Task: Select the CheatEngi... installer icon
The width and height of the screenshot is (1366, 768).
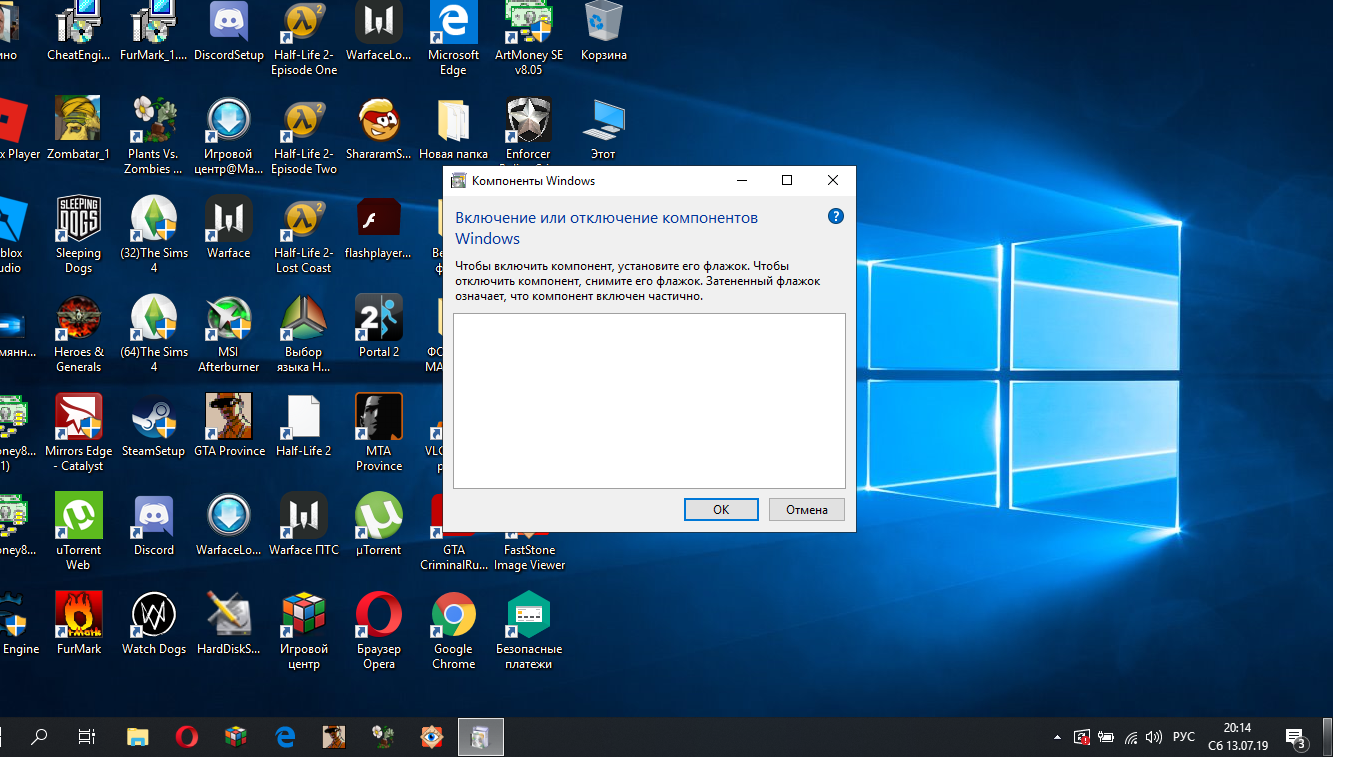Action: pos(78,32)
